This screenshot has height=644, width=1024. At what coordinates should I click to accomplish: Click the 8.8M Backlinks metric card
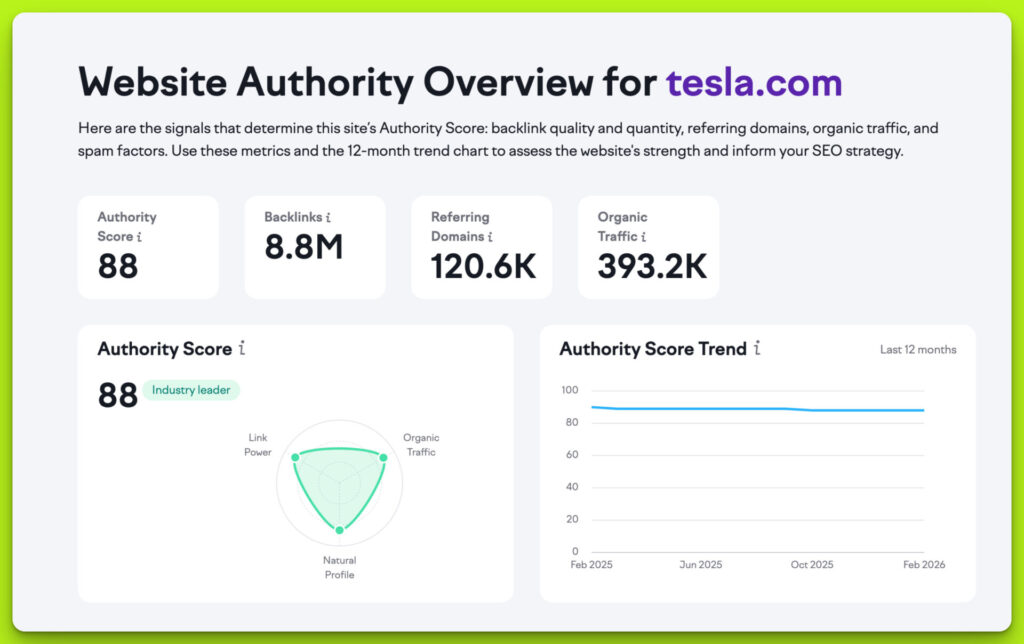[315, 247]
